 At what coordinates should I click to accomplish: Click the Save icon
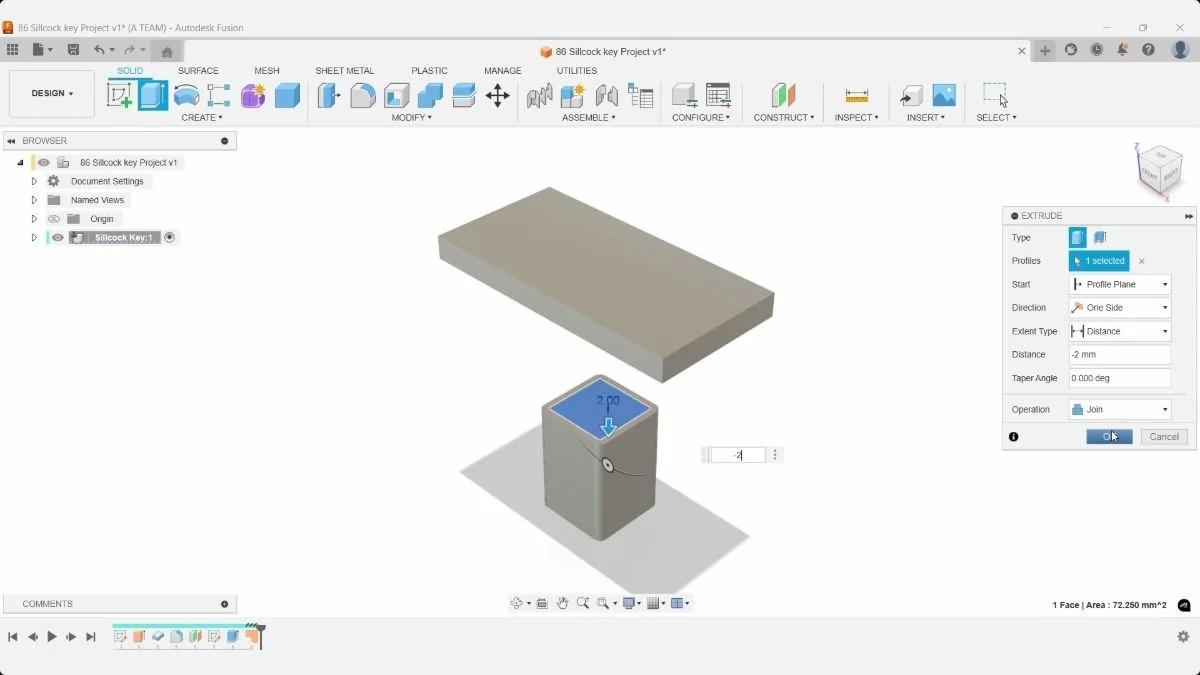[73, 50]
